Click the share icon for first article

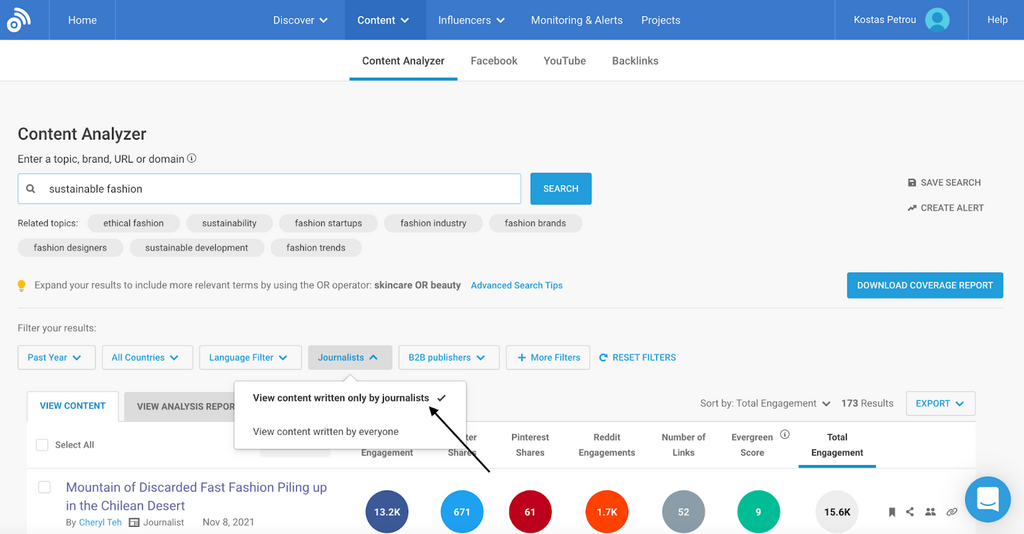pyautogui.click(x=910, y=512)
